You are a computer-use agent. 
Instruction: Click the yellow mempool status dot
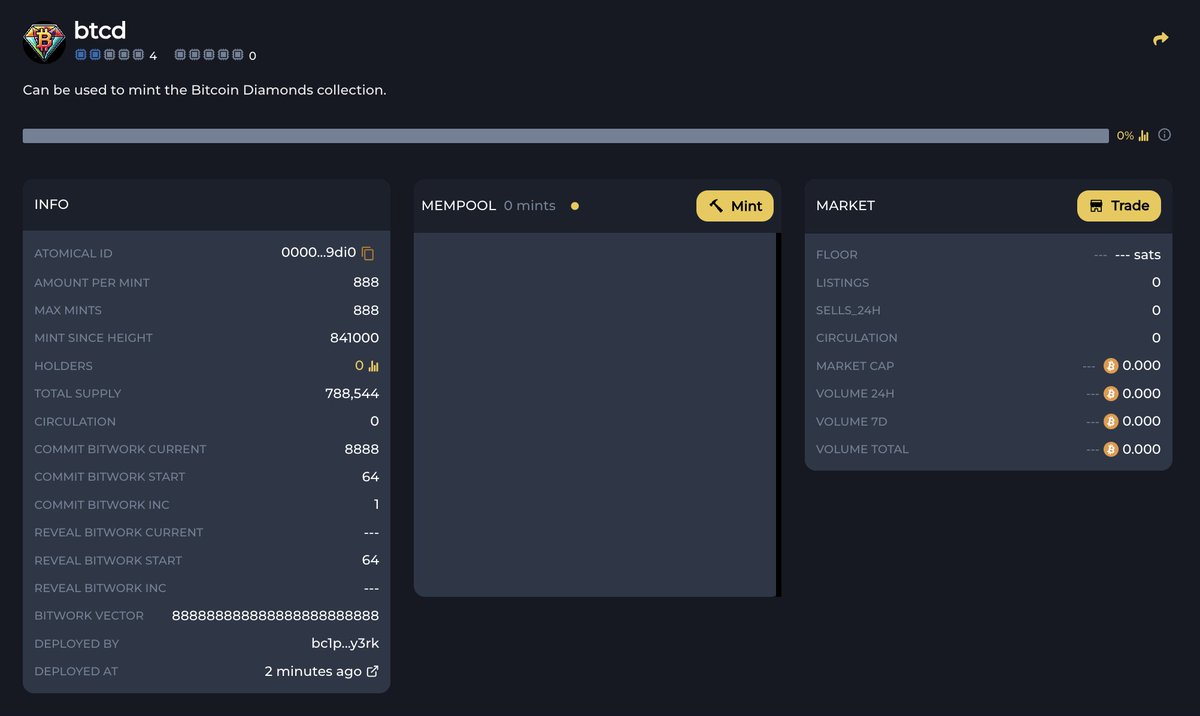click(575, 204)
